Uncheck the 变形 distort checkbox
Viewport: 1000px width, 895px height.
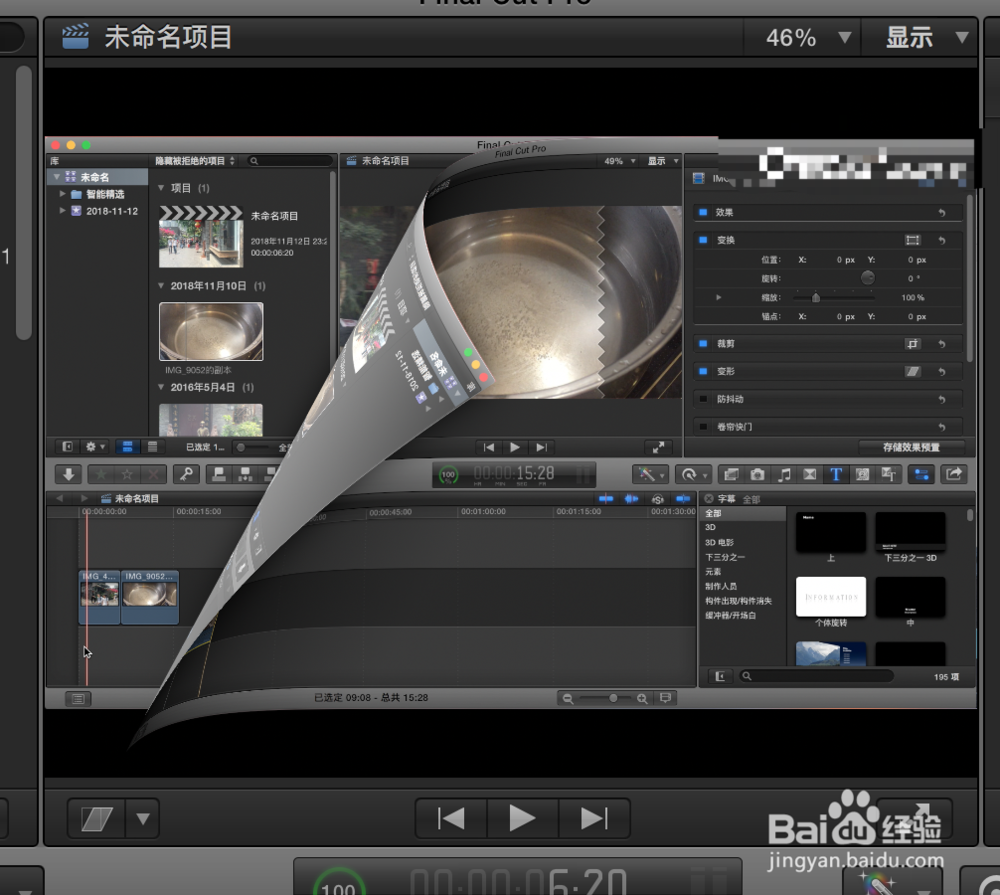pyautogui.click(x=703, y=371)
